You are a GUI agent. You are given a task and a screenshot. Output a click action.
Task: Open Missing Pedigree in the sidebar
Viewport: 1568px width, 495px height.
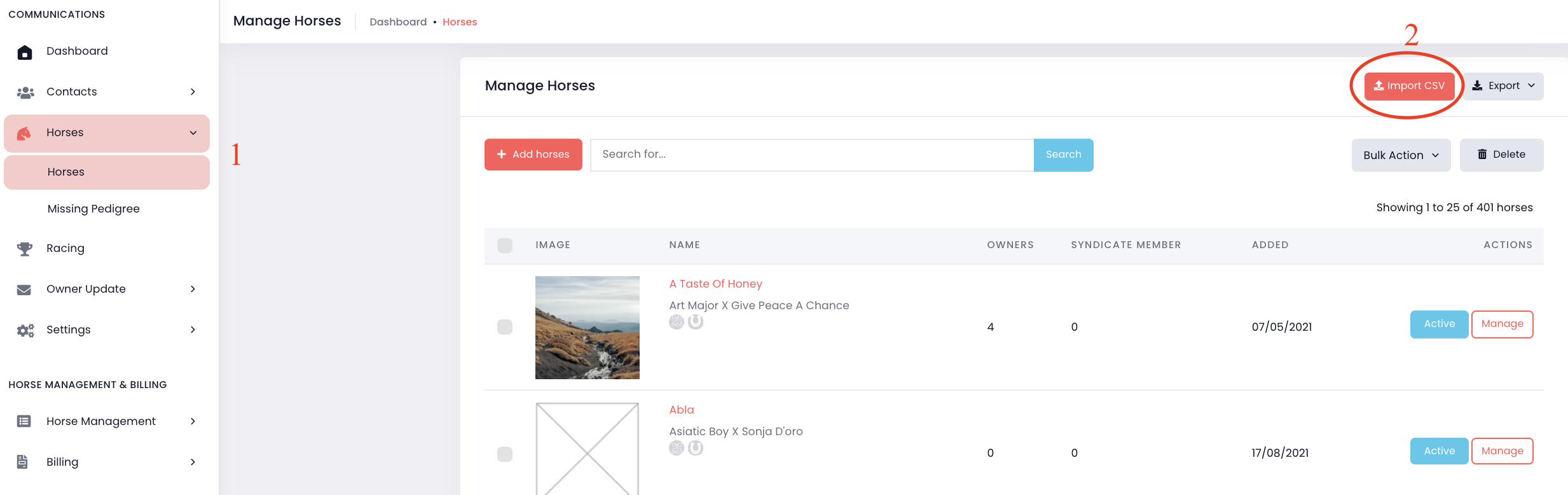93,209
